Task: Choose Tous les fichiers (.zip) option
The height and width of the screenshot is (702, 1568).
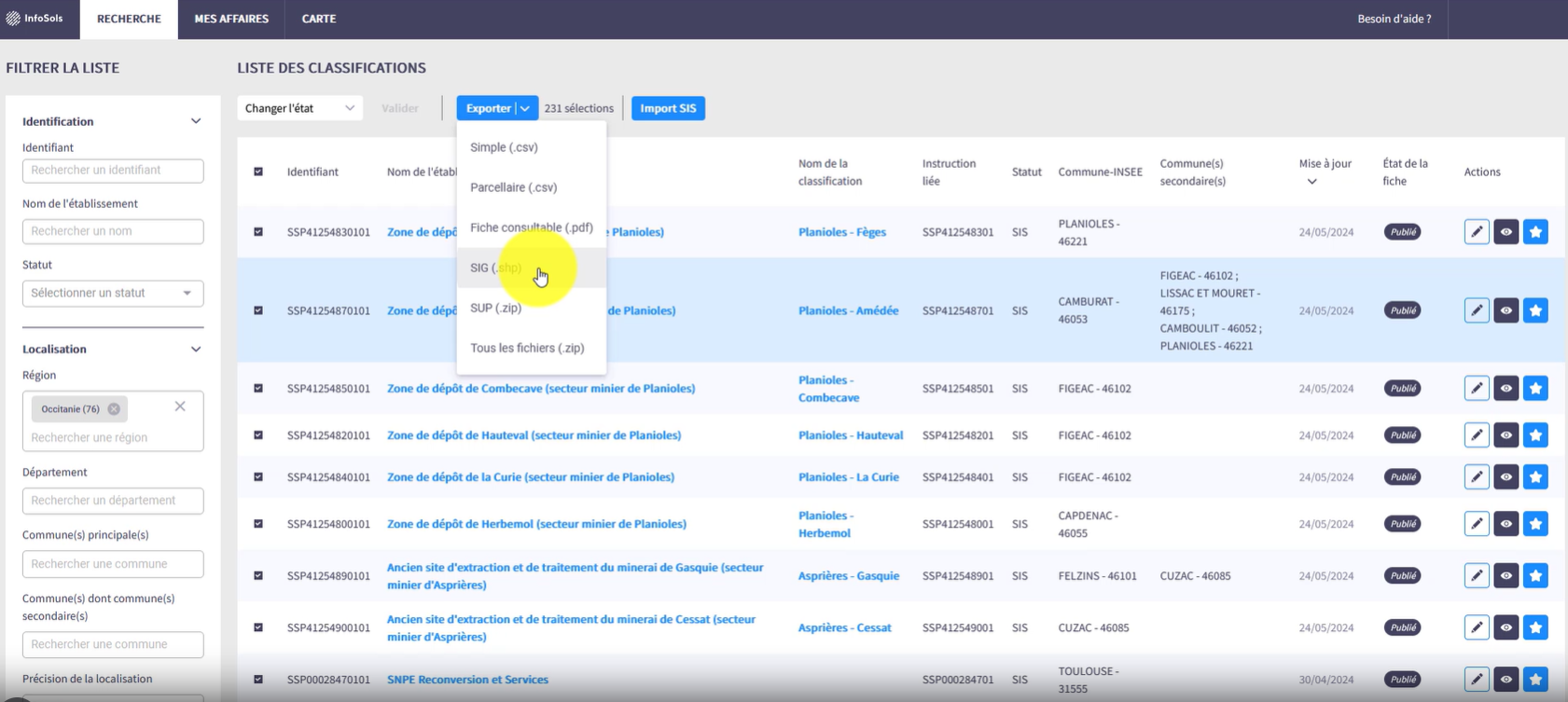Action: [x=532, y=348]
